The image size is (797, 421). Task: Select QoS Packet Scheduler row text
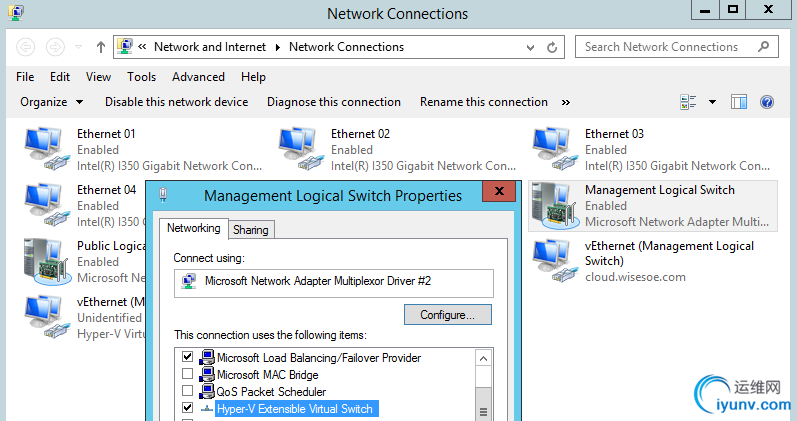tap(271, 392)
